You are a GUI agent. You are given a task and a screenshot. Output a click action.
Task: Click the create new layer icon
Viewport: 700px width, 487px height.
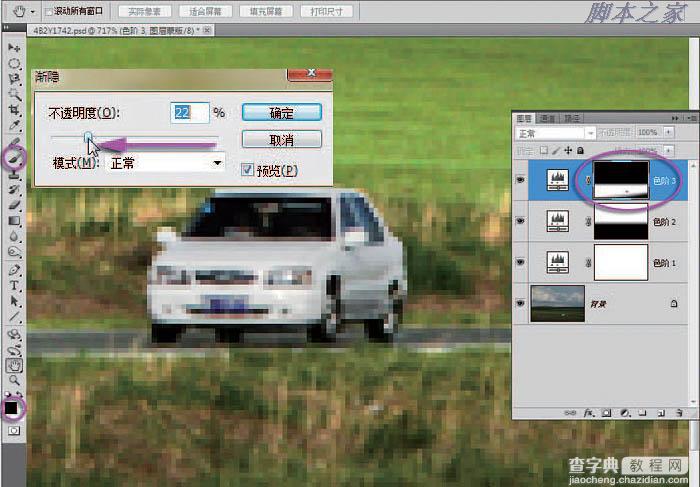click(662, 413)
